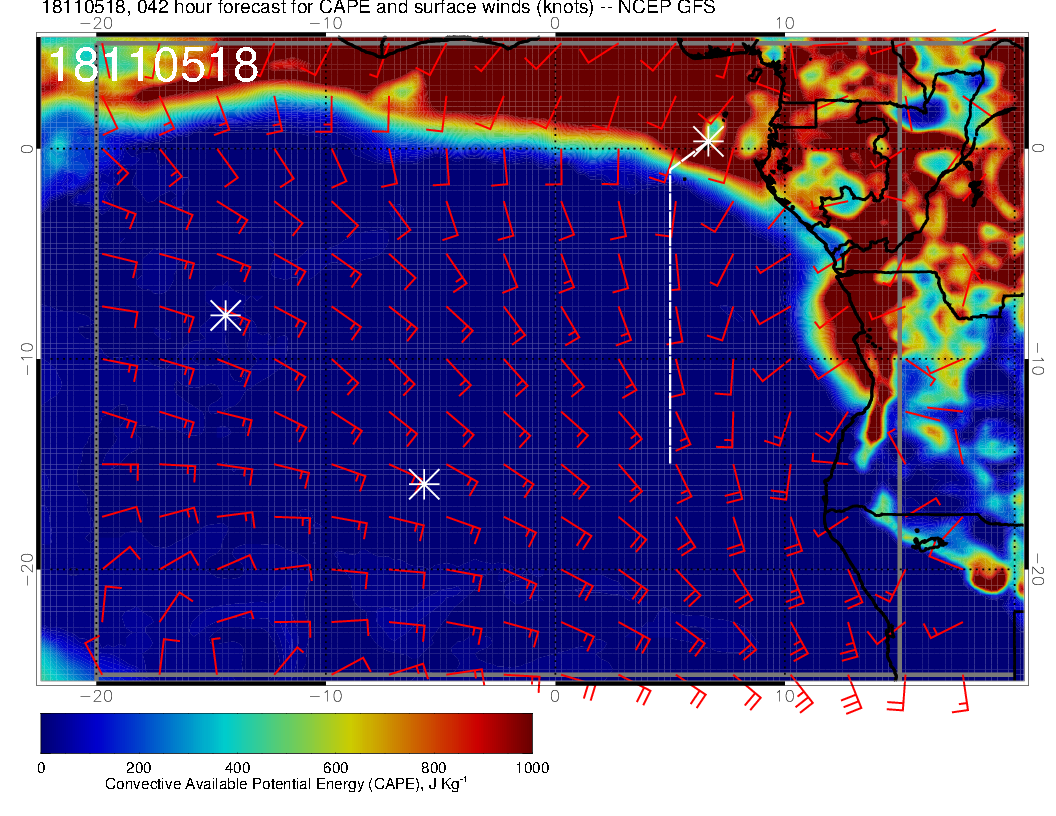Image resolution: width=1056 pixels, height=816 pixels.
Task: Select the westernmost white asterisk marker
Action: click(x=225, y=315)
